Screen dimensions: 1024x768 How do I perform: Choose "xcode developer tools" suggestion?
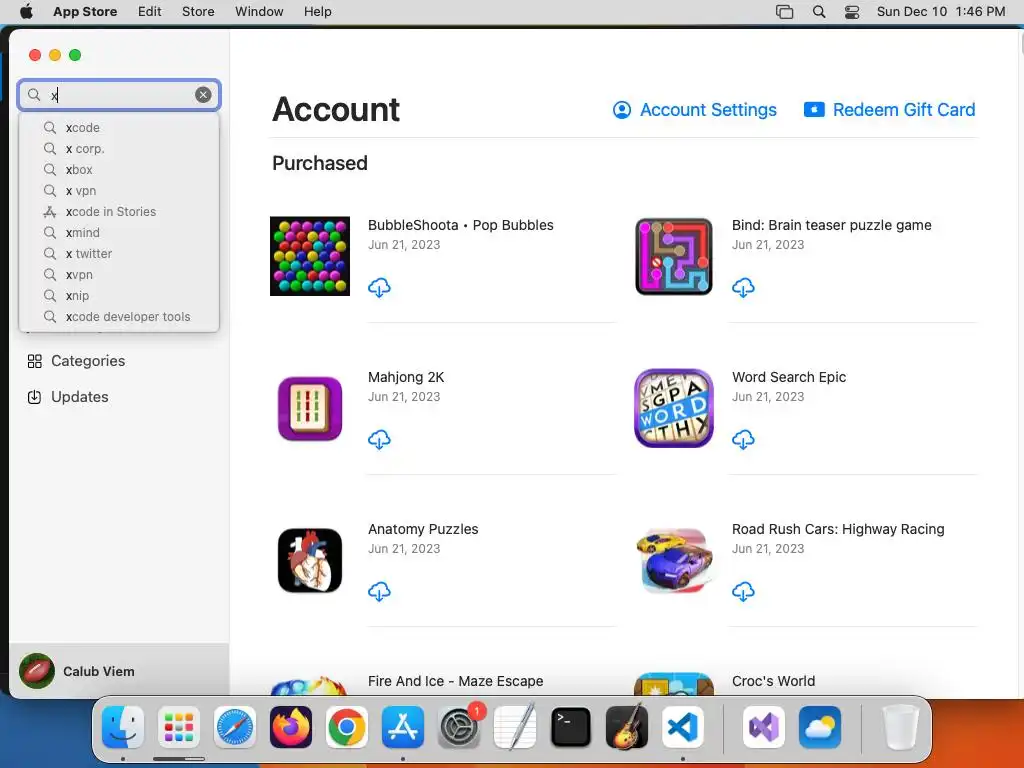click(119, 317)
